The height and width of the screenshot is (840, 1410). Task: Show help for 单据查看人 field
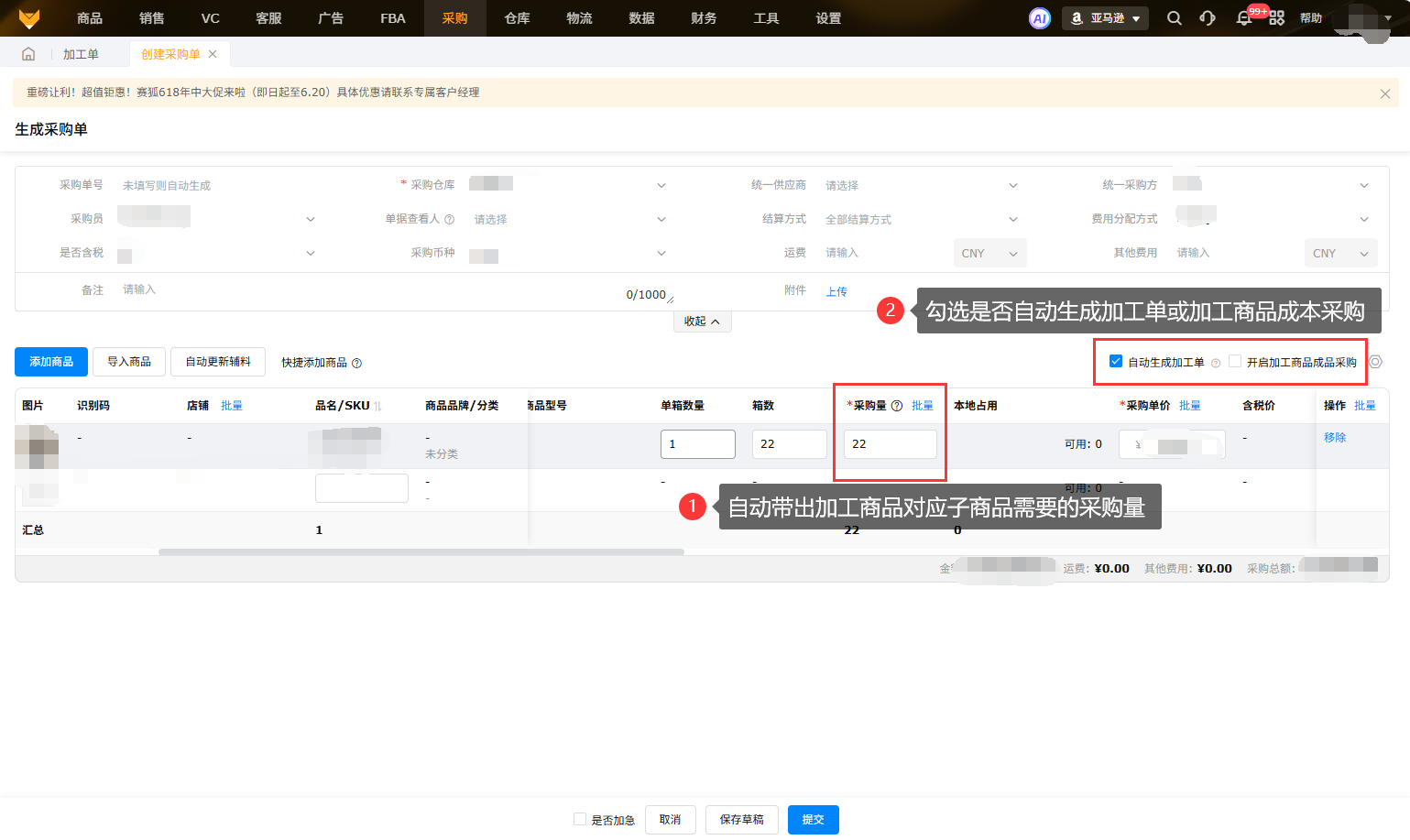(x=449, y=219)
